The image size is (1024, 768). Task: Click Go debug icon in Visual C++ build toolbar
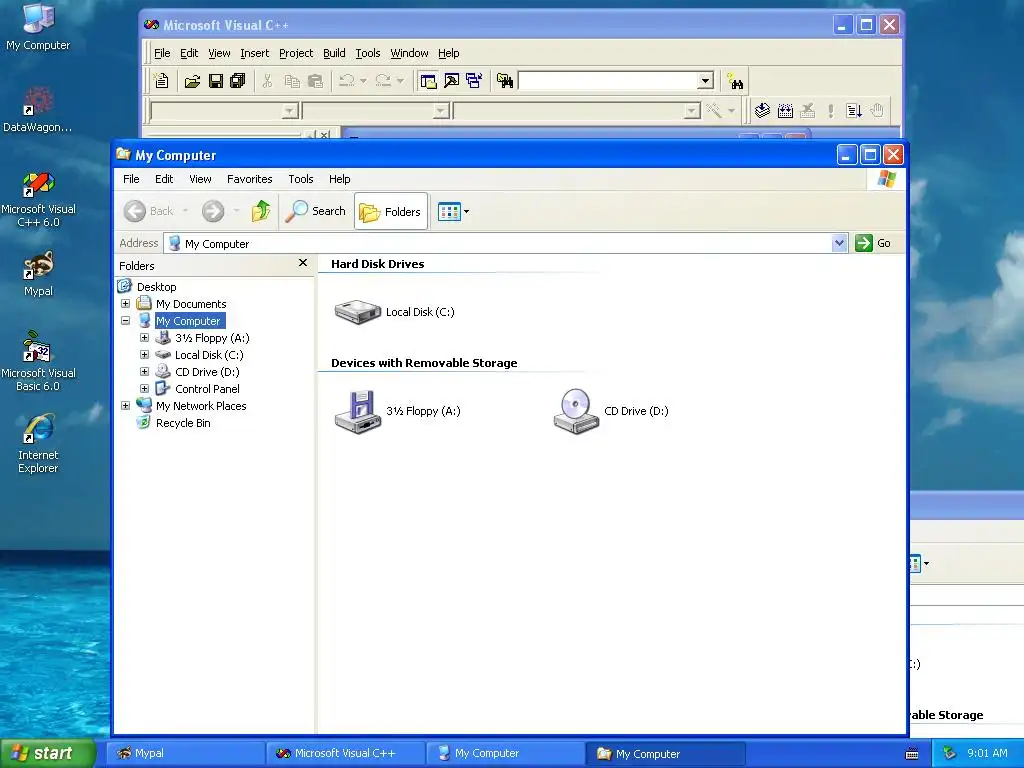854,110
